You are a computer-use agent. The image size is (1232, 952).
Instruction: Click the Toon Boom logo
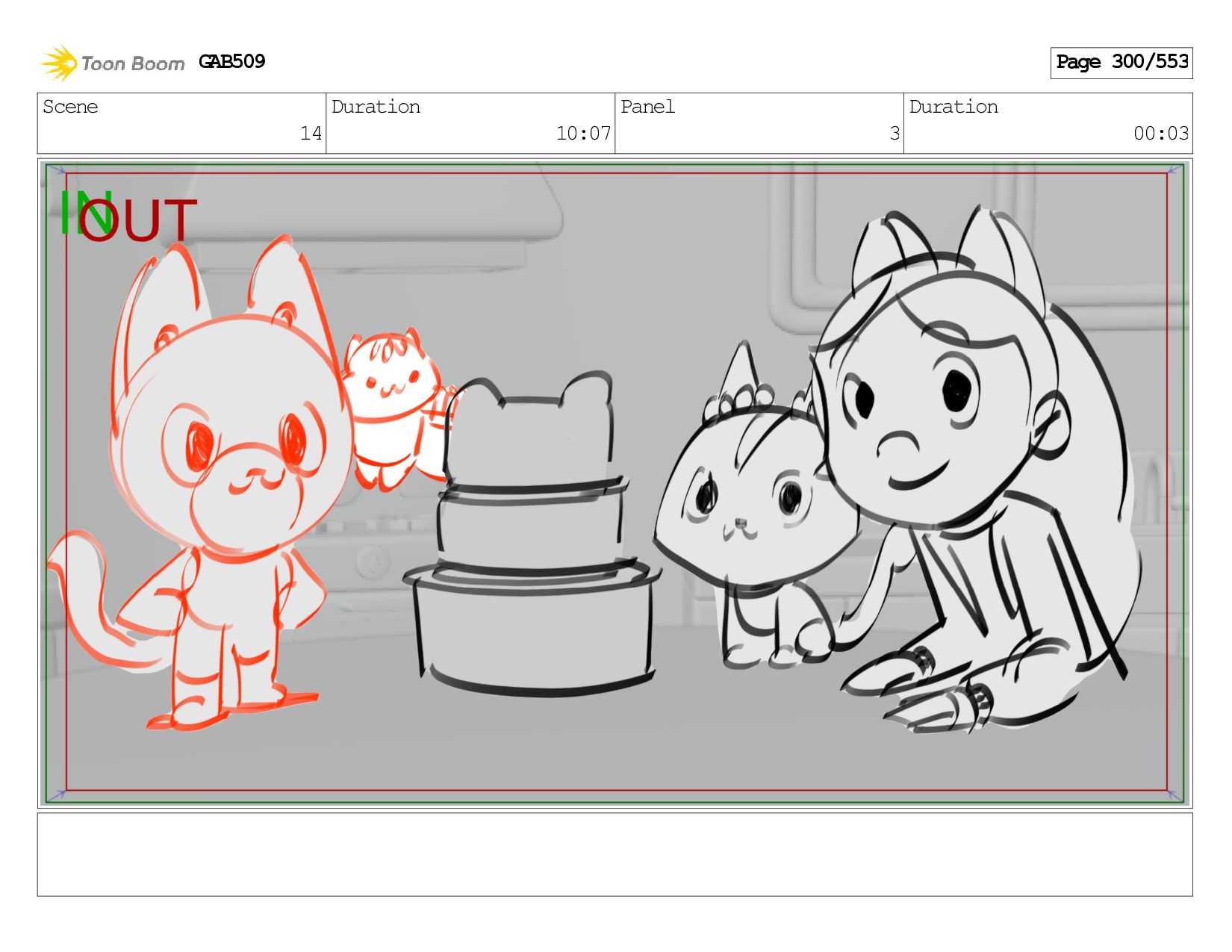pyautogui.click(x=112, y=63)
